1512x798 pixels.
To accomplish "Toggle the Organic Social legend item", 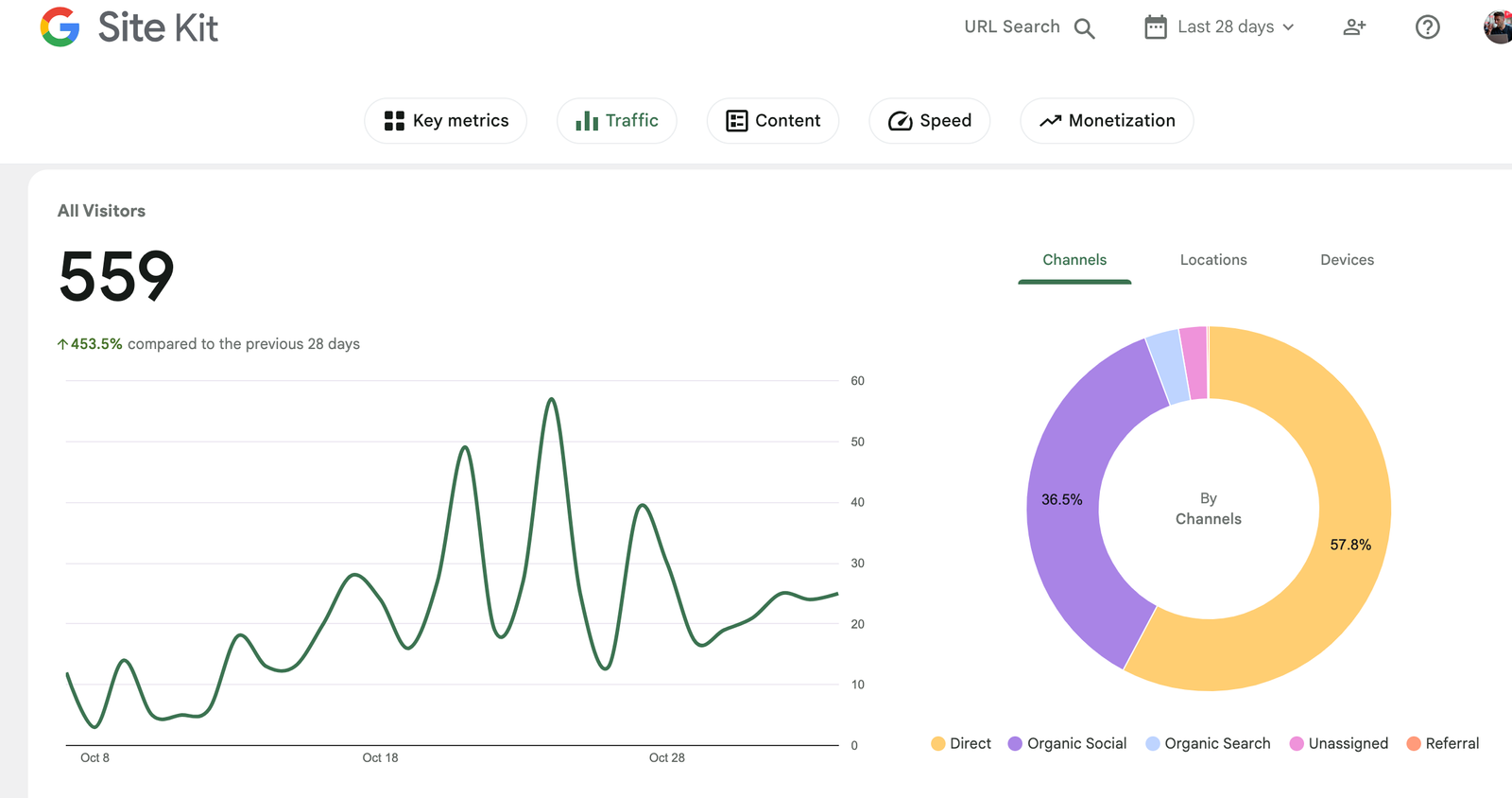I will click(1067, 744).
